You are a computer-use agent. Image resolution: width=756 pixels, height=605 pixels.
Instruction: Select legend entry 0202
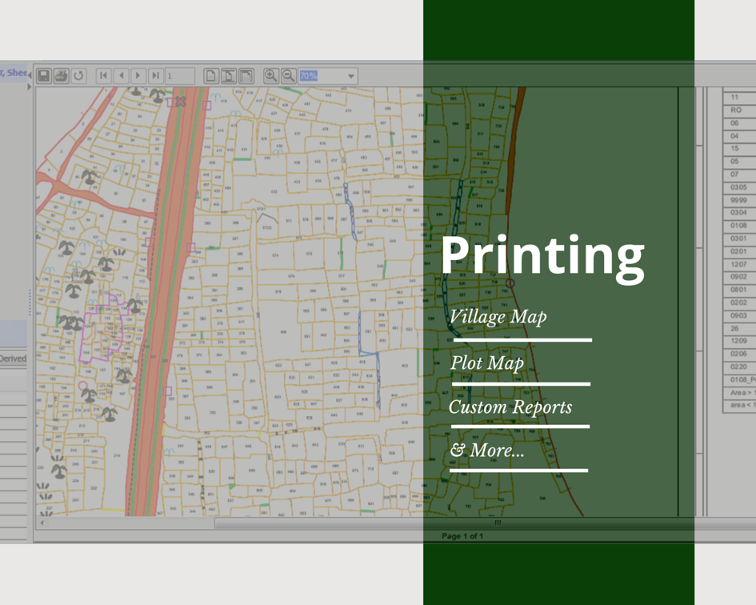point(738,303)
